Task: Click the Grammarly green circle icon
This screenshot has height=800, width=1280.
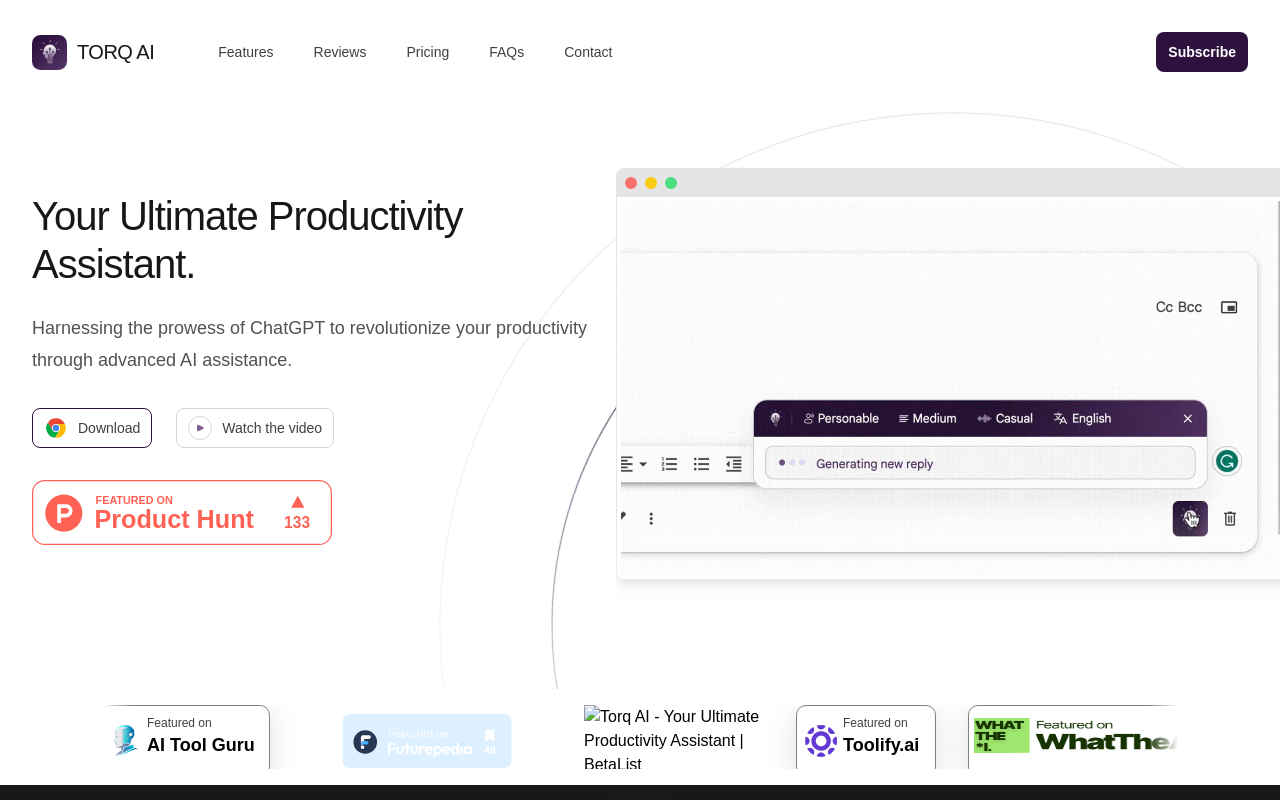Action: coord(1226,460)
